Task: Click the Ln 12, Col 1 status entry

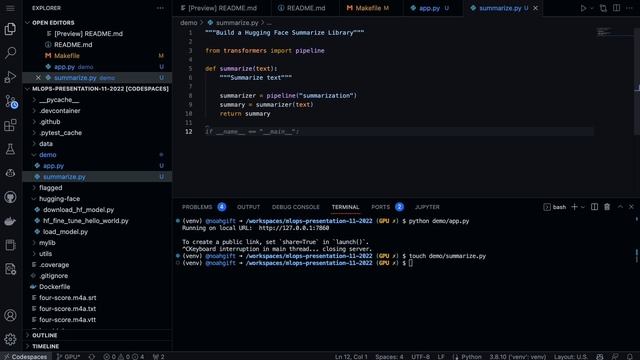Action: click(x=351, y=356)
